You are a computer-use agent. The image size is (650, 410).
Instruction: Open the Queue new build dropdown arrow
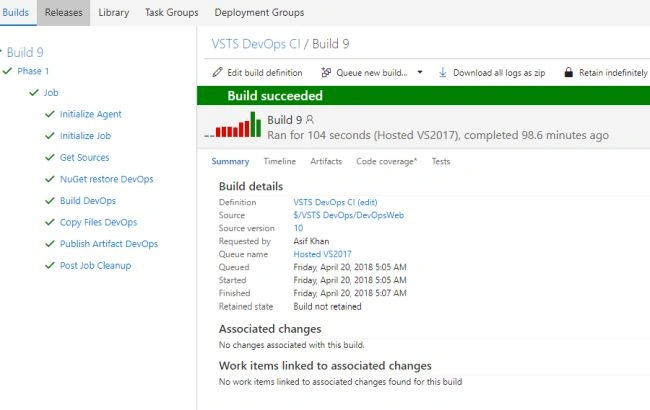click(x=420, y=72)
